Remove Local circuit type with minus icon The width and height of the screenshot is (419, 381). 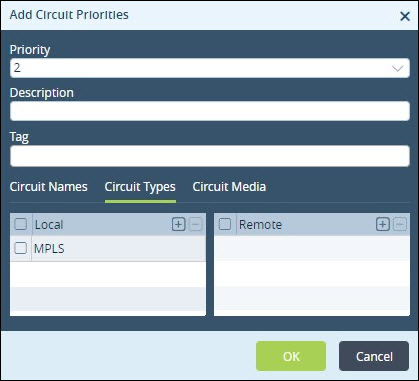coord(196,224)
